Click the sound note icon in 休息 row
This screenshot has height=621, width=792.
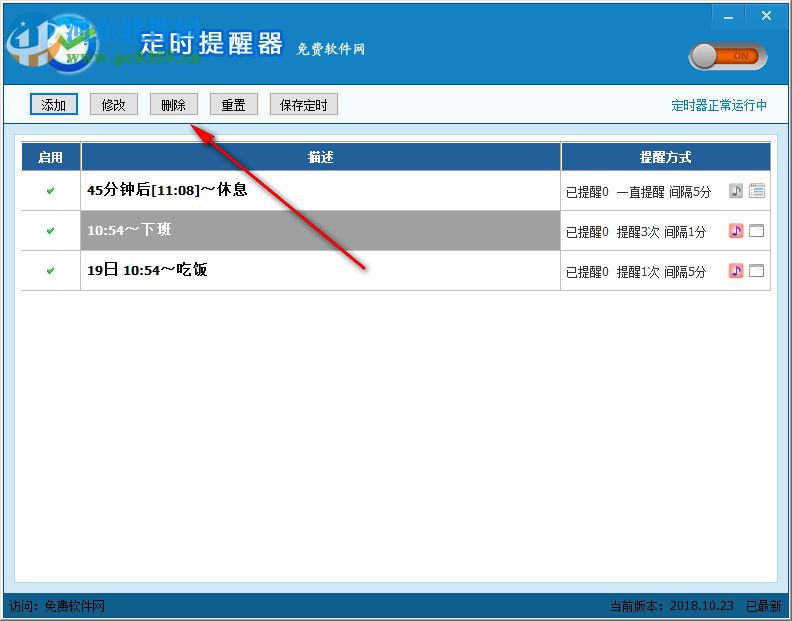coord(736,191)
